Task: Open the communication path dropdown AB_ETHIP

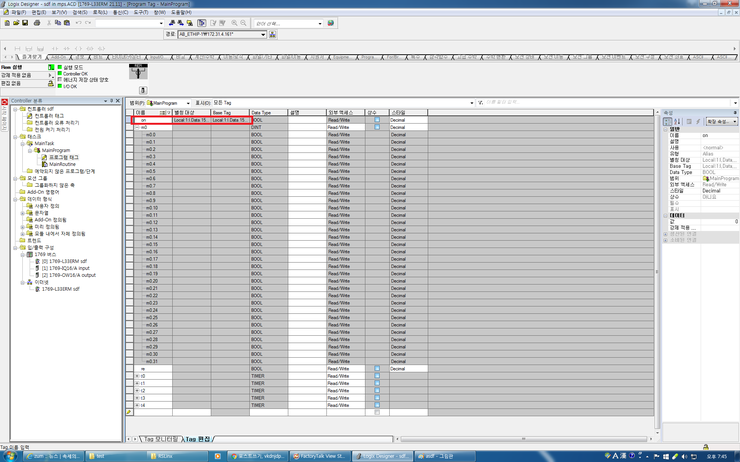Action: (263, 34)
